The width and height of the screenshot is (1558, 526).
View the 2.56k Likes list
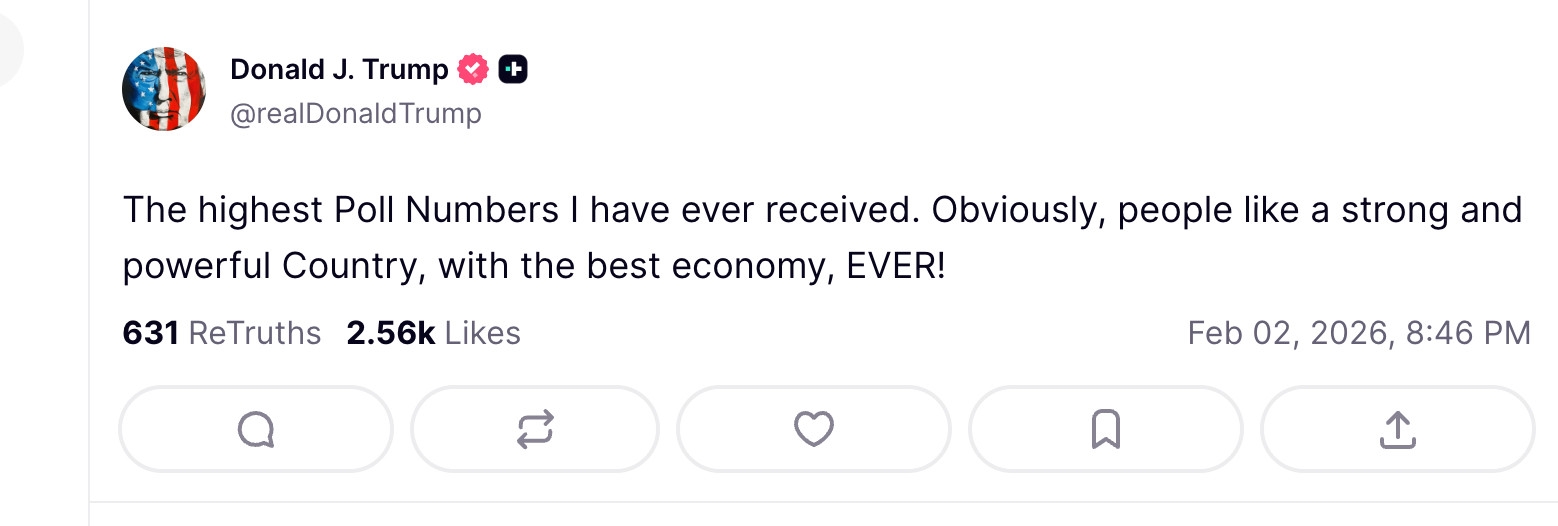point(433,333)
